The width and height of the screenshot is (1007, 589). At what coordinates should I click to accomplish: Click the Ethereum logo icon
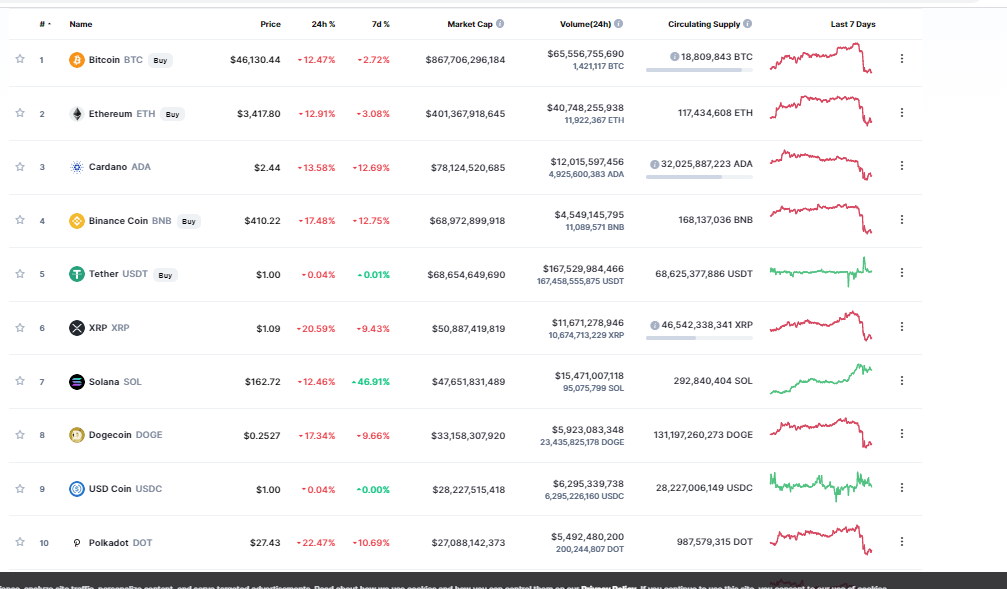(76, 114)
